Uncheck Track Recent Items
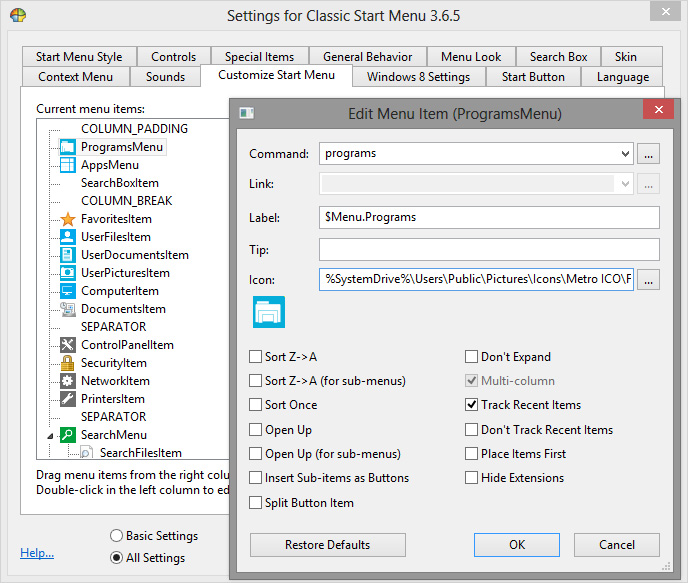 click(471, 404)
